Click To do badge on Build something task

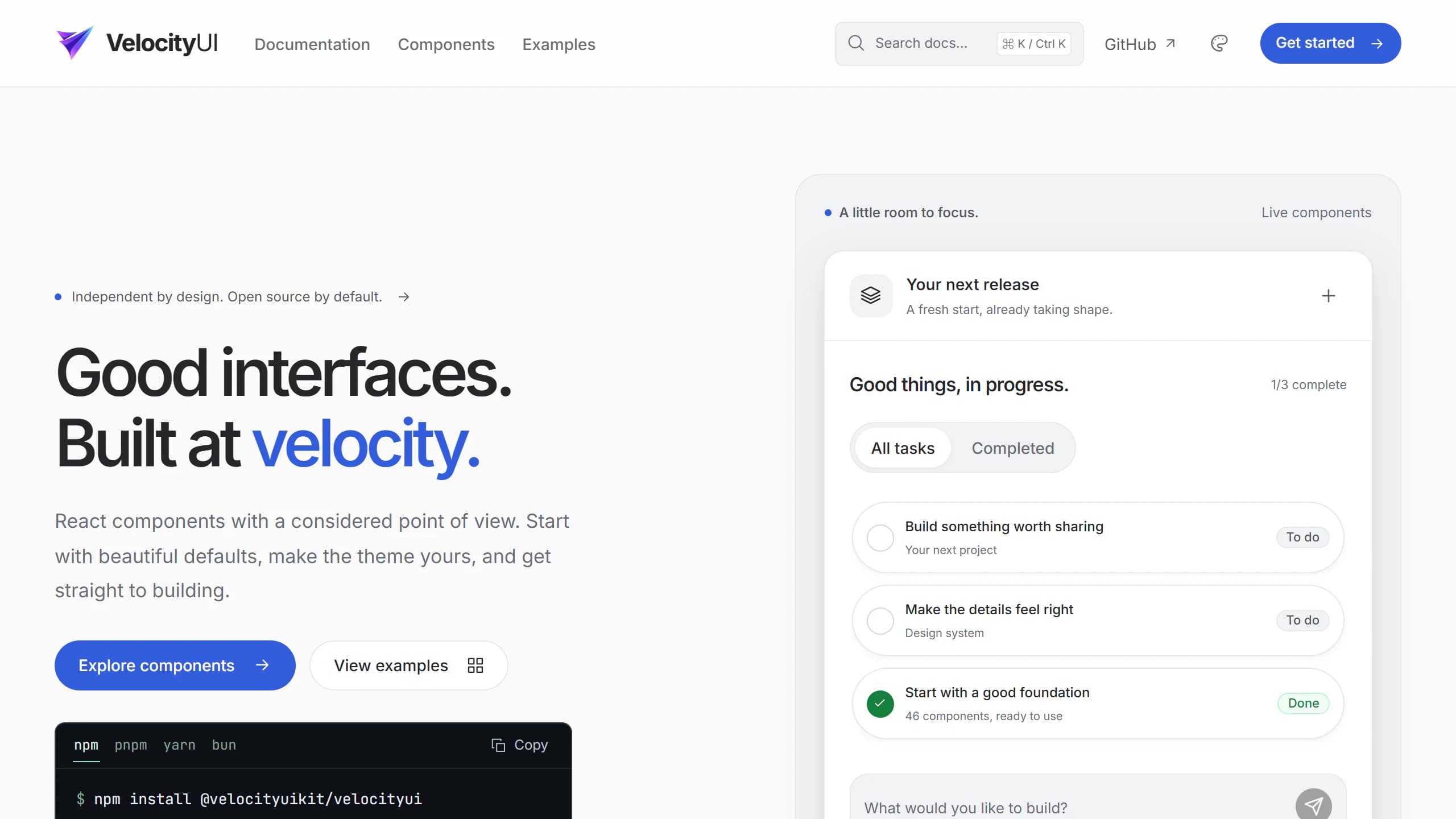click(x=1302, y=537)
